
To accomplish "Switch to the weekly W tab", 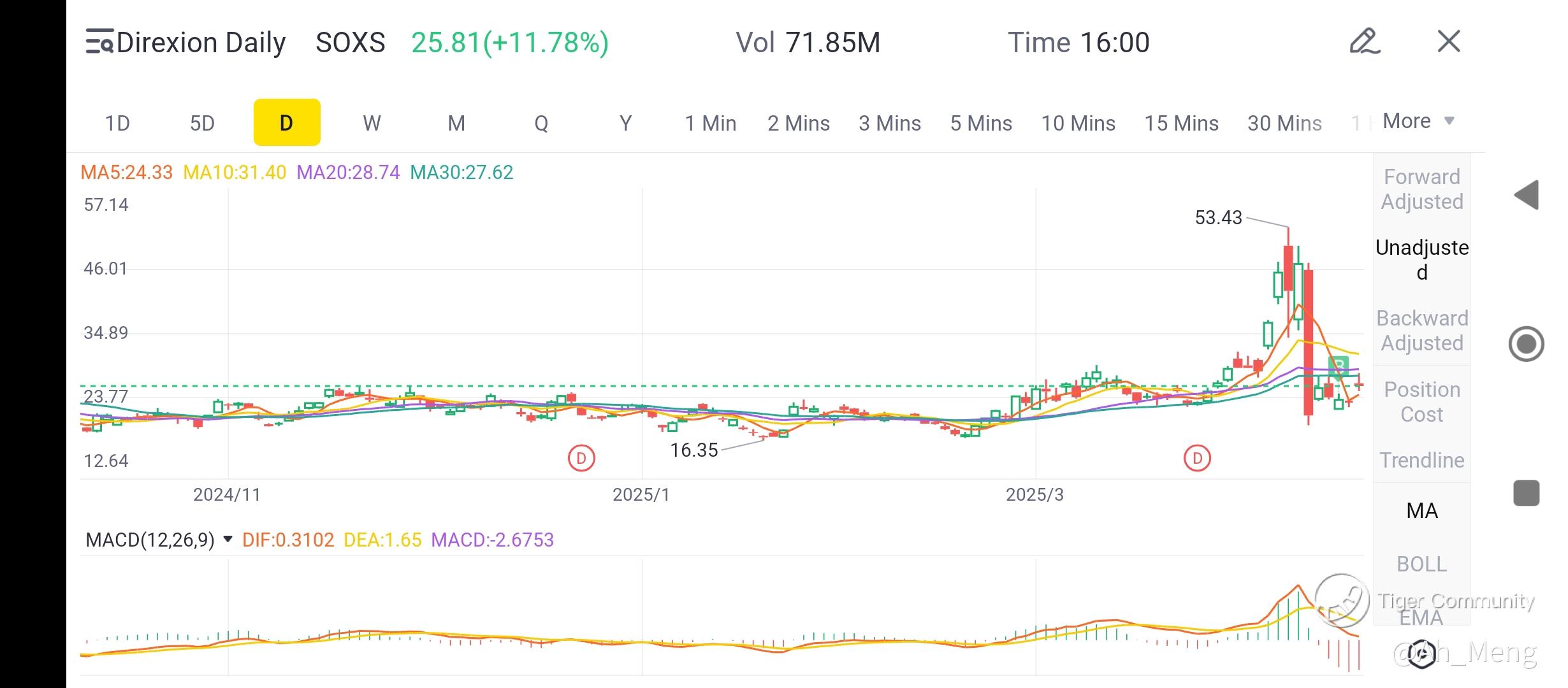I will pos(372,123).
